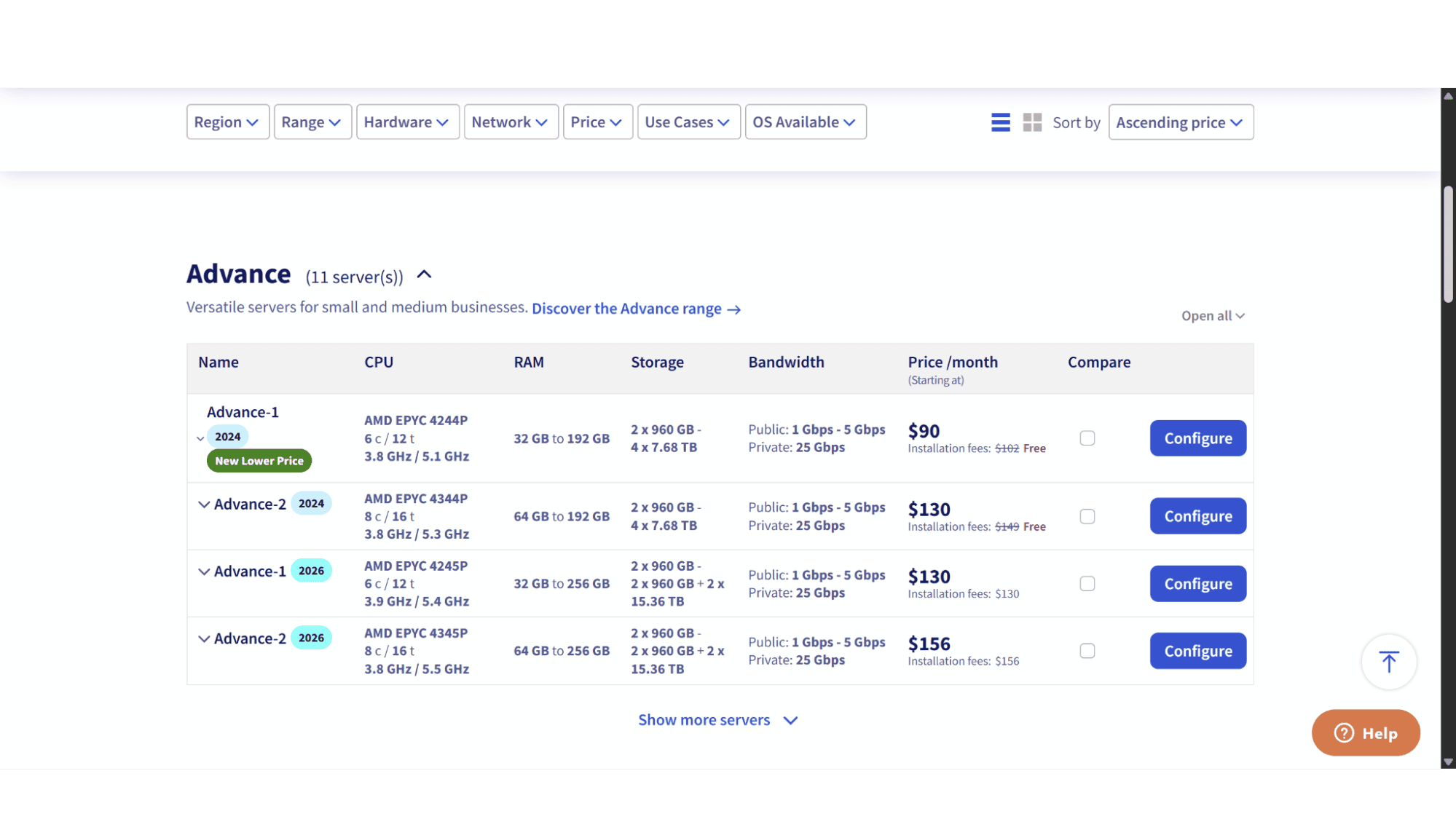The image size is (1456, 819).
Task: Check compare box for Advance-1 2026
Action: tap(1087, 584)
